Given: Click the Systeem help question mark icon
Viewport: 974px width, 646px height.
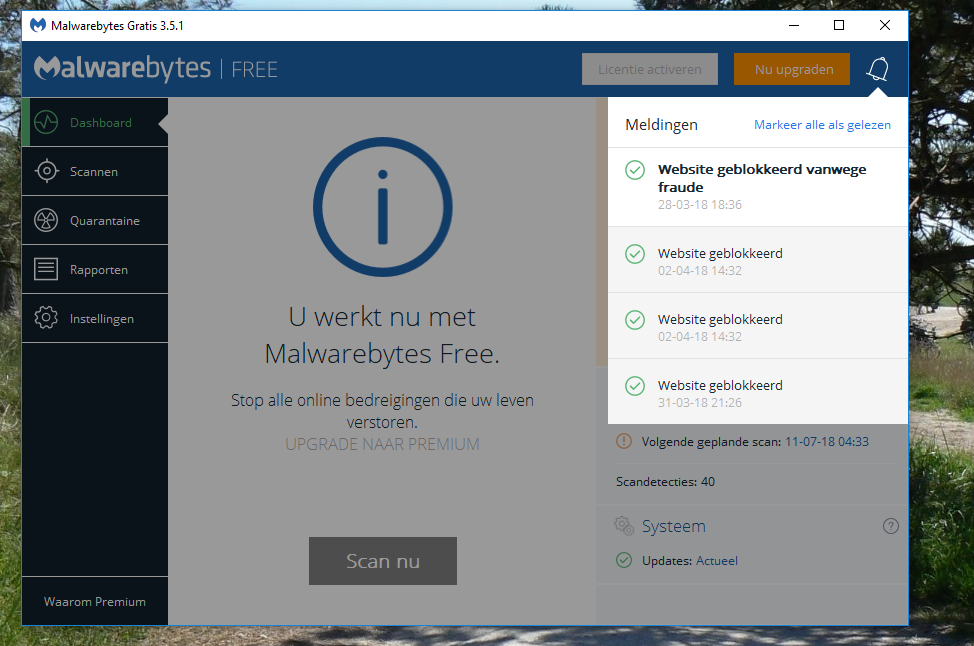Looking at the screenshot, I should point(891,526).
